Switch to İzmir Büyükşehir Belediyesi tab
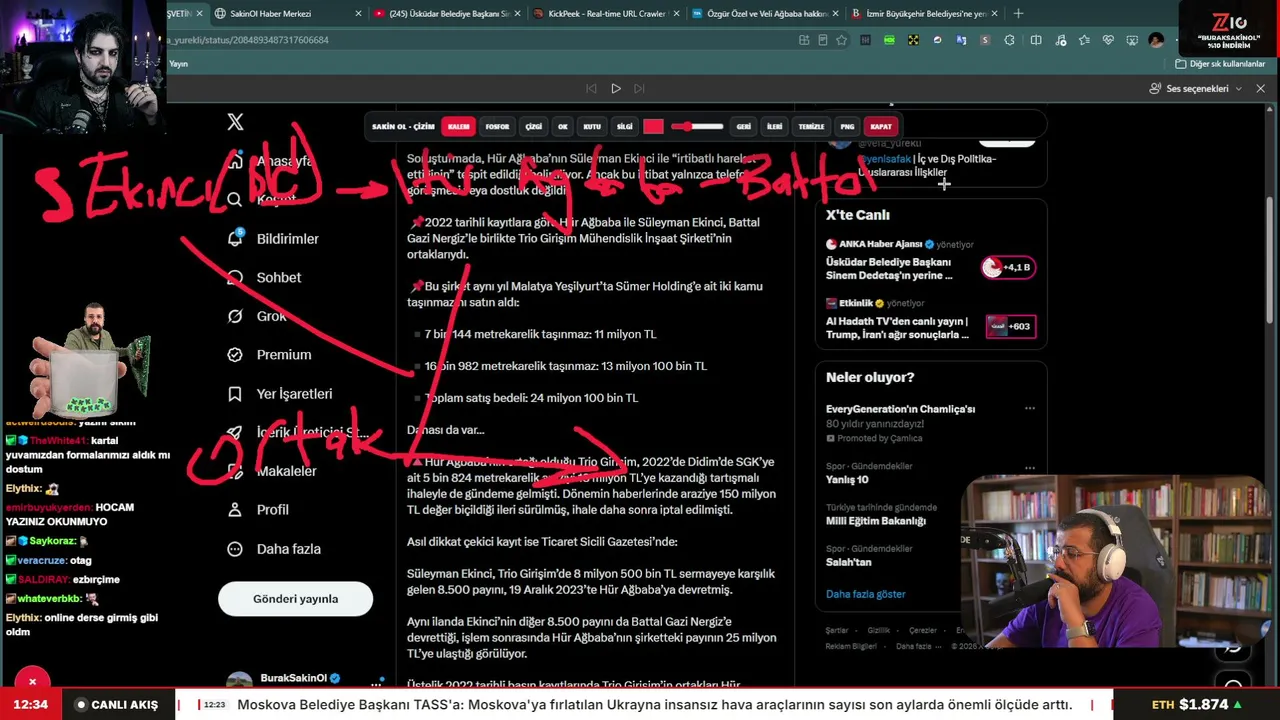The width and height of the screenshot is (1280, 720). point(924,14)
